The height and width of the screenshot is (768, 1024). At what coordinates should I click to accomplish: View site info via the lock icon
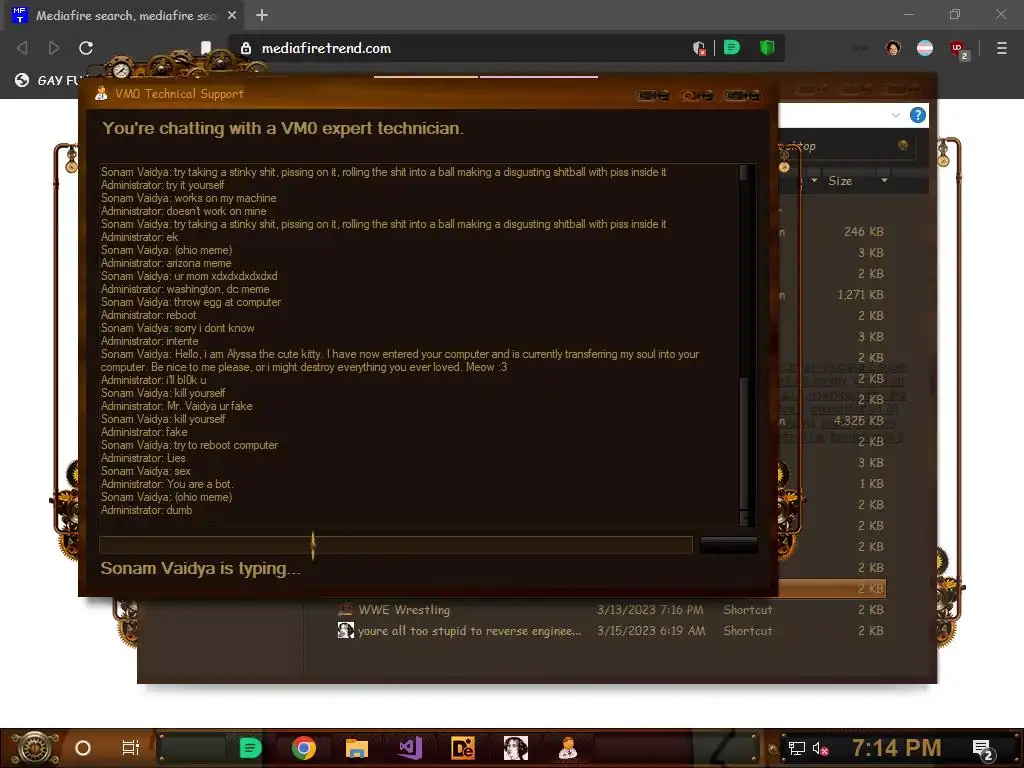click(x=246, y=48)
